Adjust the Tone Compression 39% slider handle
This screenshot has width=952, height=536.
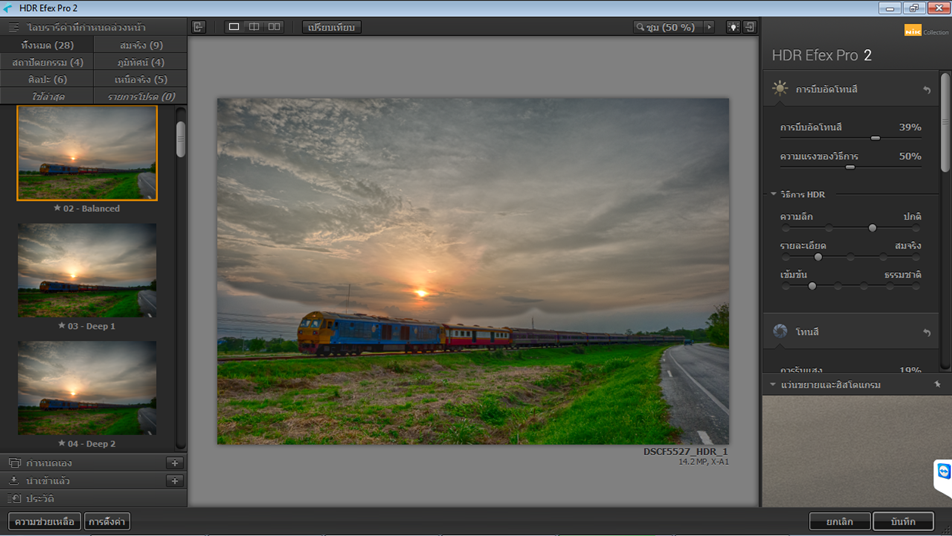[x=875, y=138]
